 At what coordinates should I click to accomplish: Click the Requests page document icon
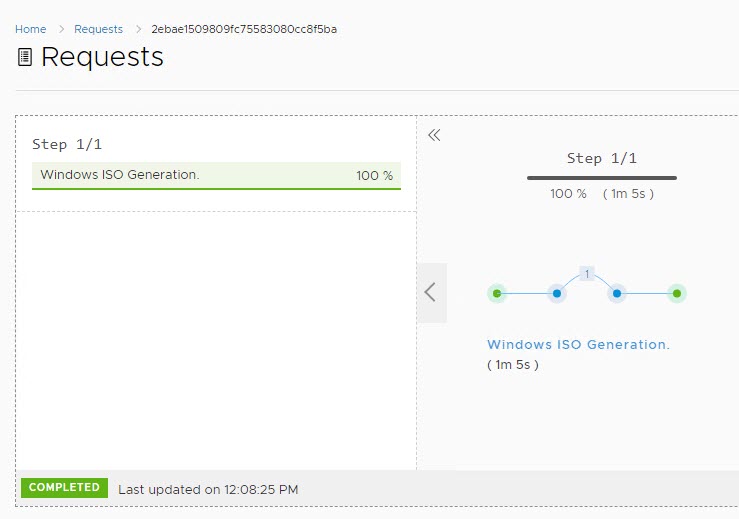(25, 58)
